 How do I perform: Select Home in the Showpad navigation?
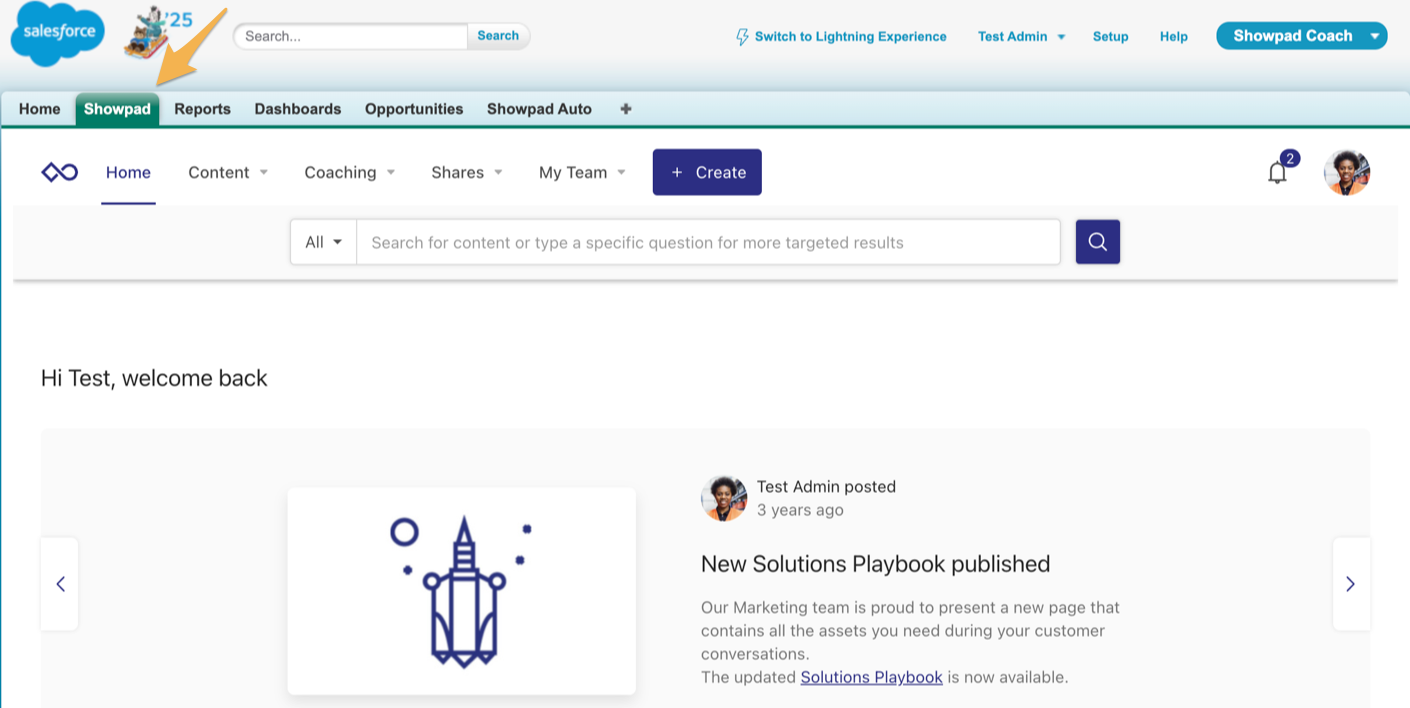128,172
